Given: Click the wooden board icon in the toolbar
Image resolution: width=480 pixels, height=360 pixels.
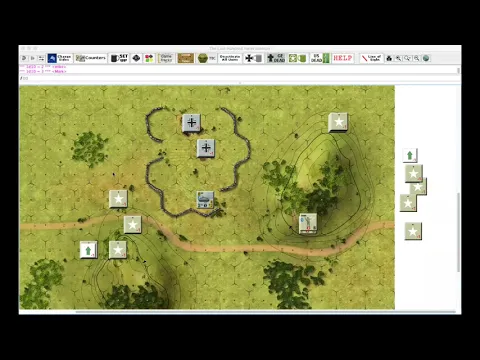Looking at the screenshot, I should (186, 58).
